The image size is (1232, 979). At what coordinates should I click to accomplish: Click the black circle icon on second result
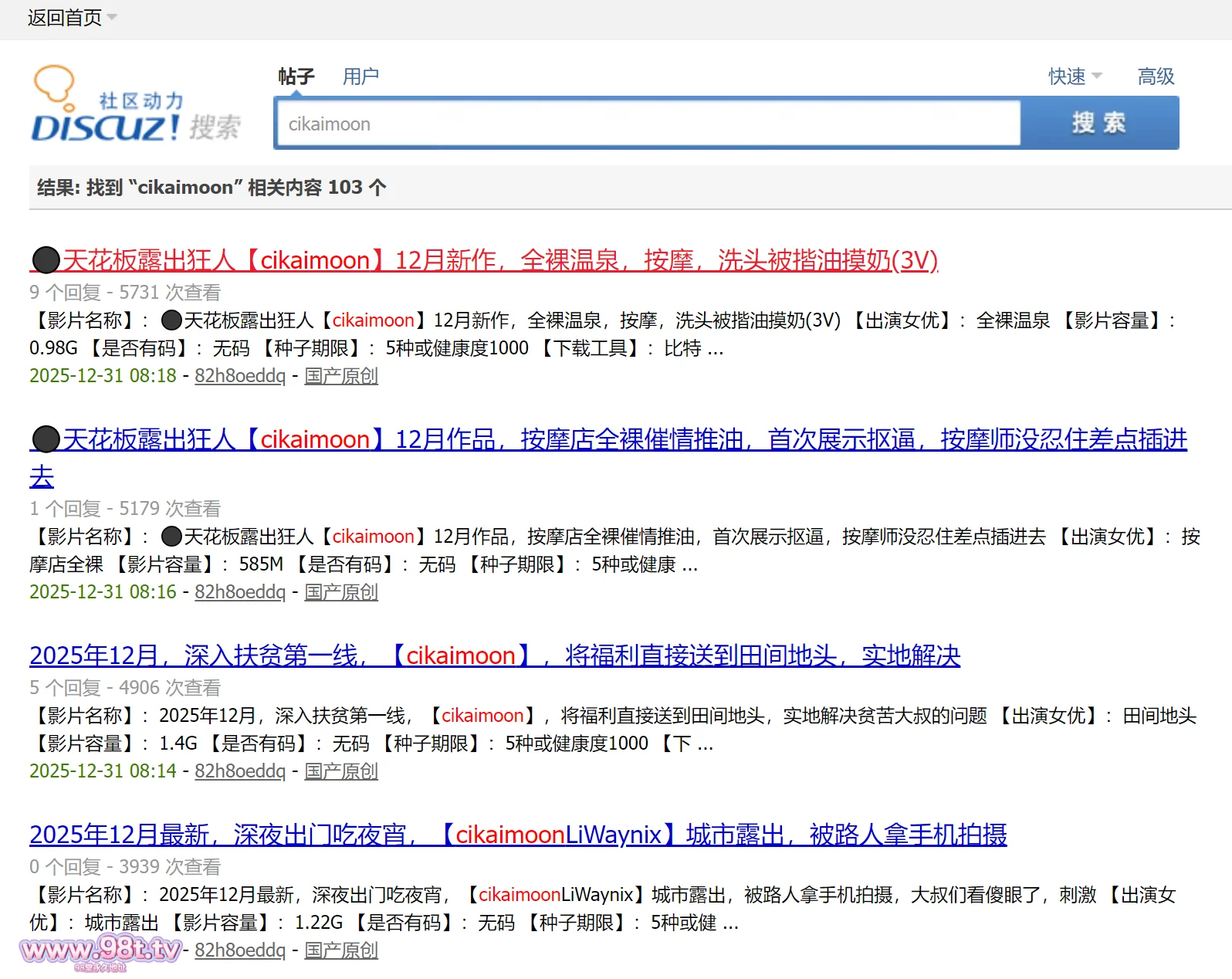[x=46, y=439]
